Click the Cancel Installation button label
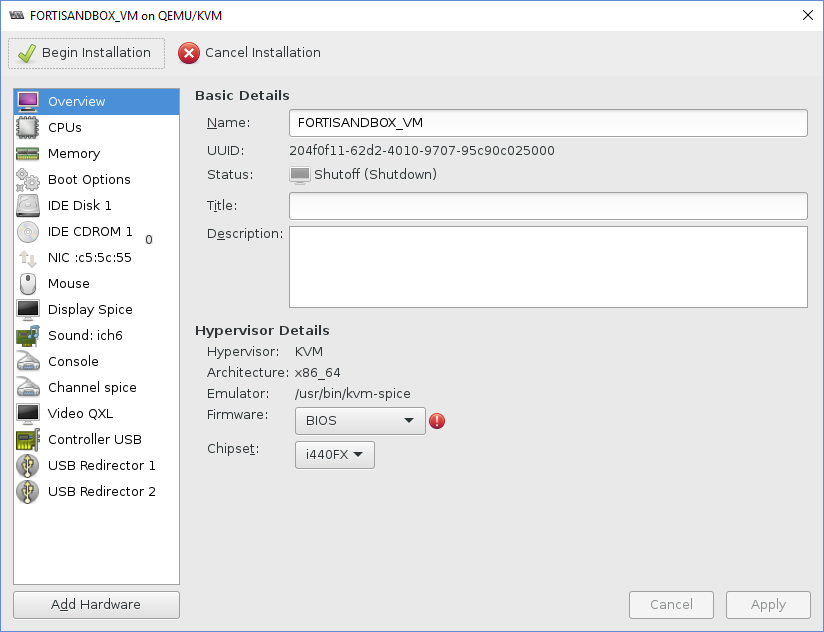The height and width of the screenshot is (632, 824). coord(263,53)
